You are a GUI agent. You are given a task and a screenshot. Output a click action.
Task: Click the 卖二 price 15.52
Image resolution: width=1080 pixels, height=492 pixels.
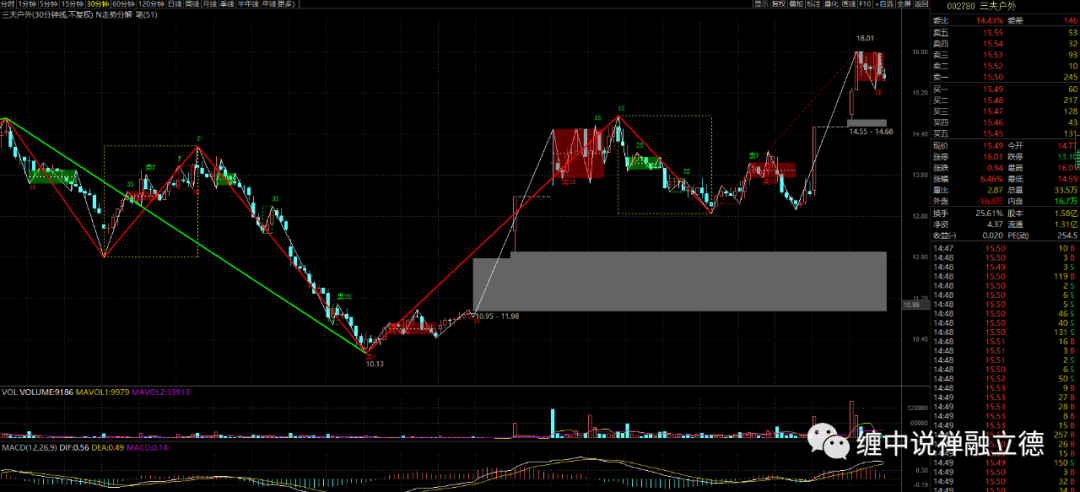[x=993, y=65]
